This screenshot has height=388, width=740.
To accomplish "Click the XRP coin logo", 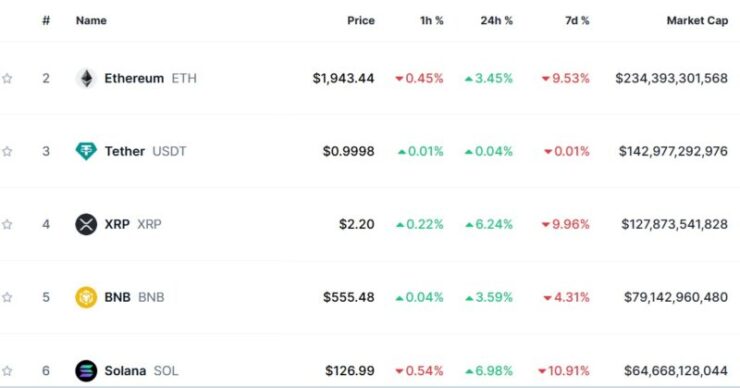I will (x=86, y=224).
